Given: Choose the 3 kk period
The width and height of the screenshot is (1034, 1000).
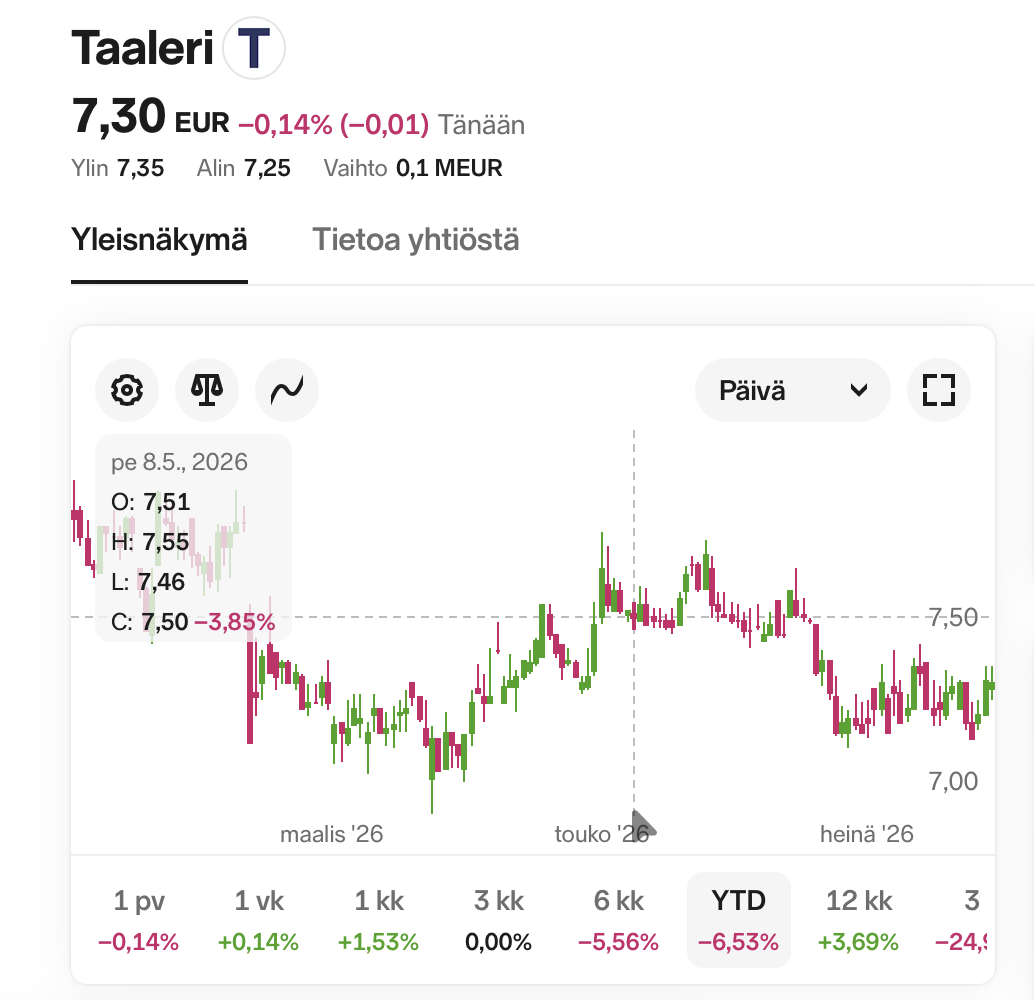Looking at the screenshot, I should tap(499, 920).
